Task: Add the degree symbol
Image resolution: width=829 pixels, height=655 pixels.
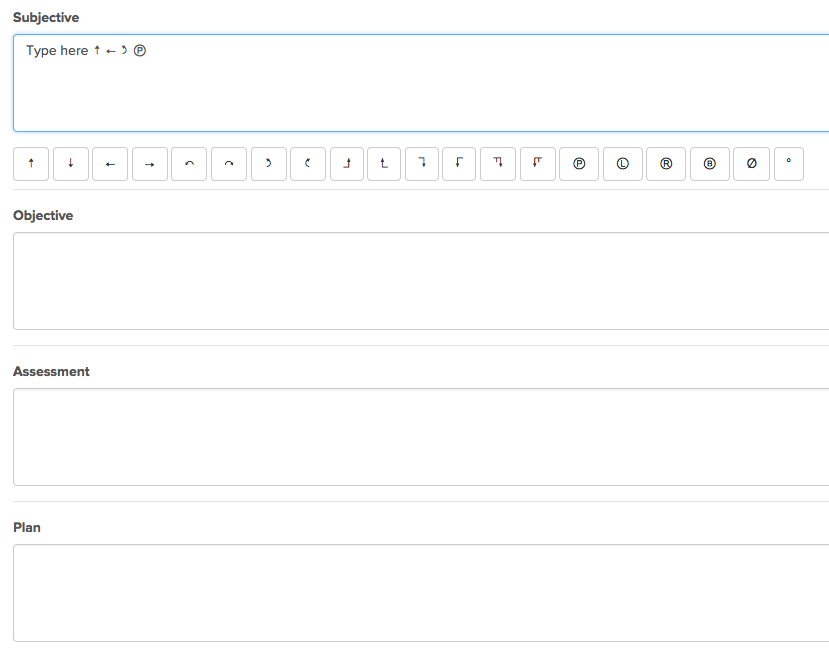Action: (789, 164)
